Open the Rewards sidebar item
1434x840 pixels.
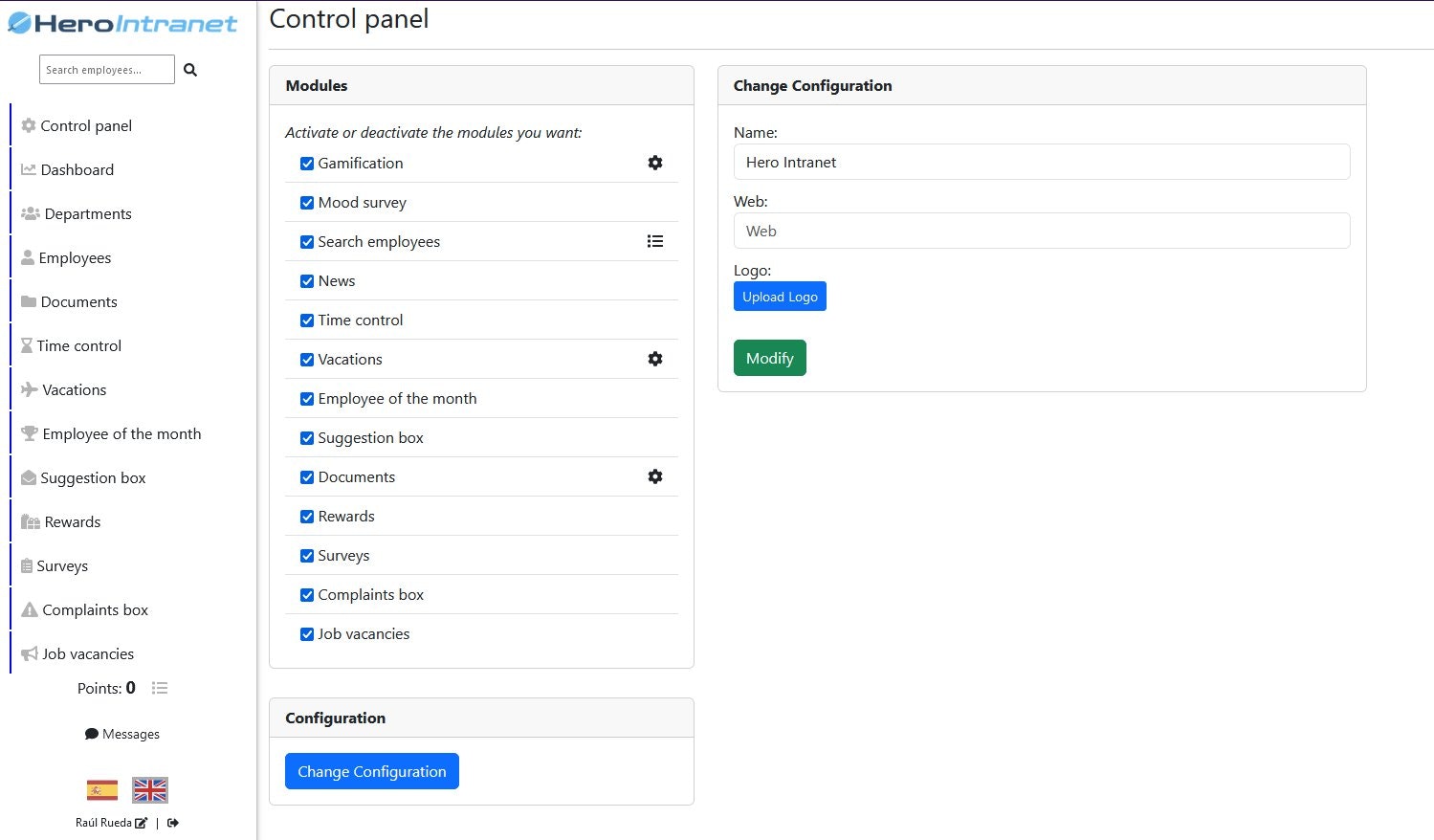[x=72, y=521]
